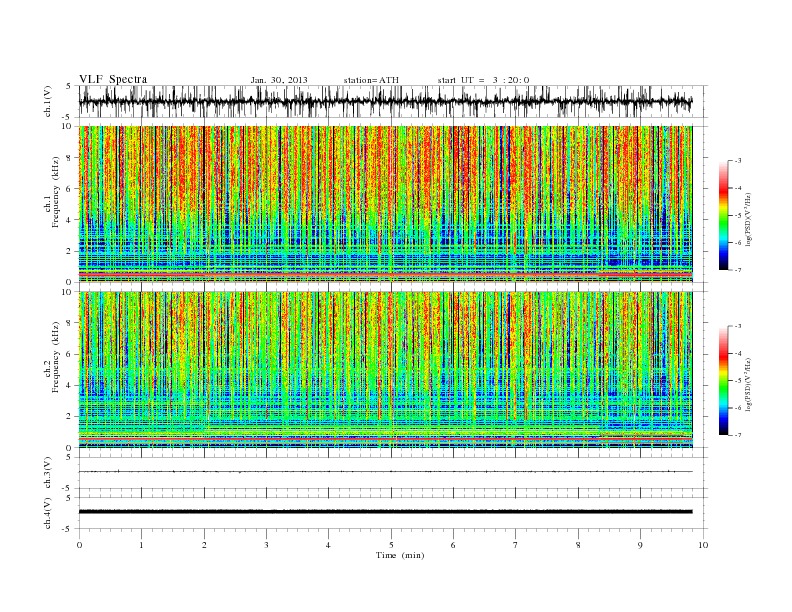Click the ch.1 spectrogram color bar
Screen dimensions: 792x612
click(723, 216)
